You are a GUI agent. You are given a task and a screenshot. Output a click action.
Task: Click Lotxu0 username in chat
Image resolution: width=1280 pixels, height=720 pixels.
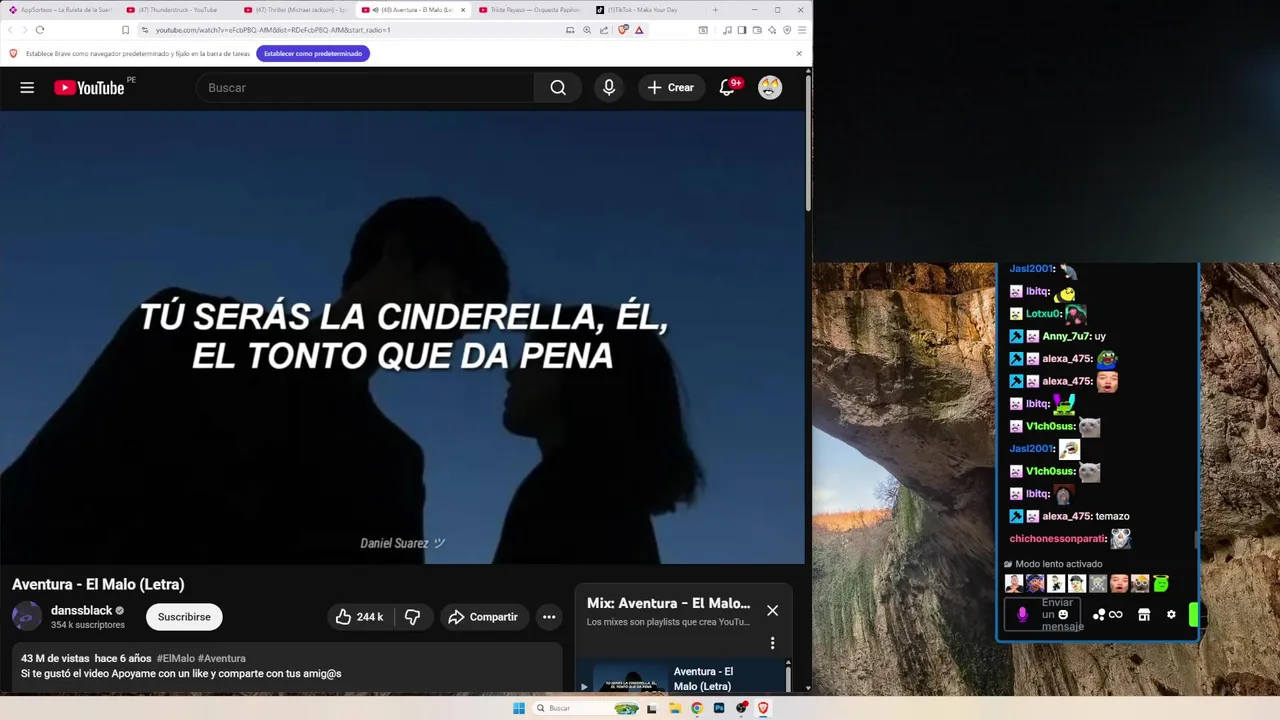[1043, 314]
